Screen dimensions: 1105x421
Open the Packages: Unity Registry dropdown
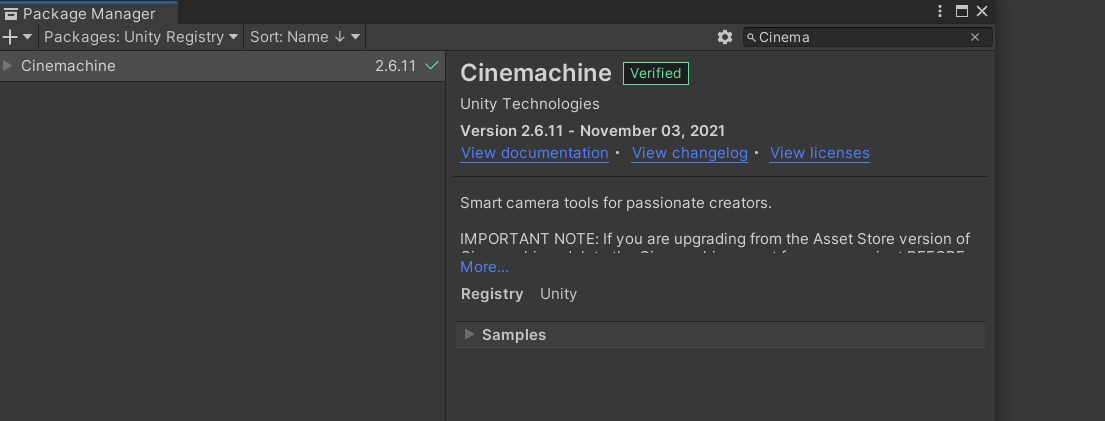pos(141,37)
